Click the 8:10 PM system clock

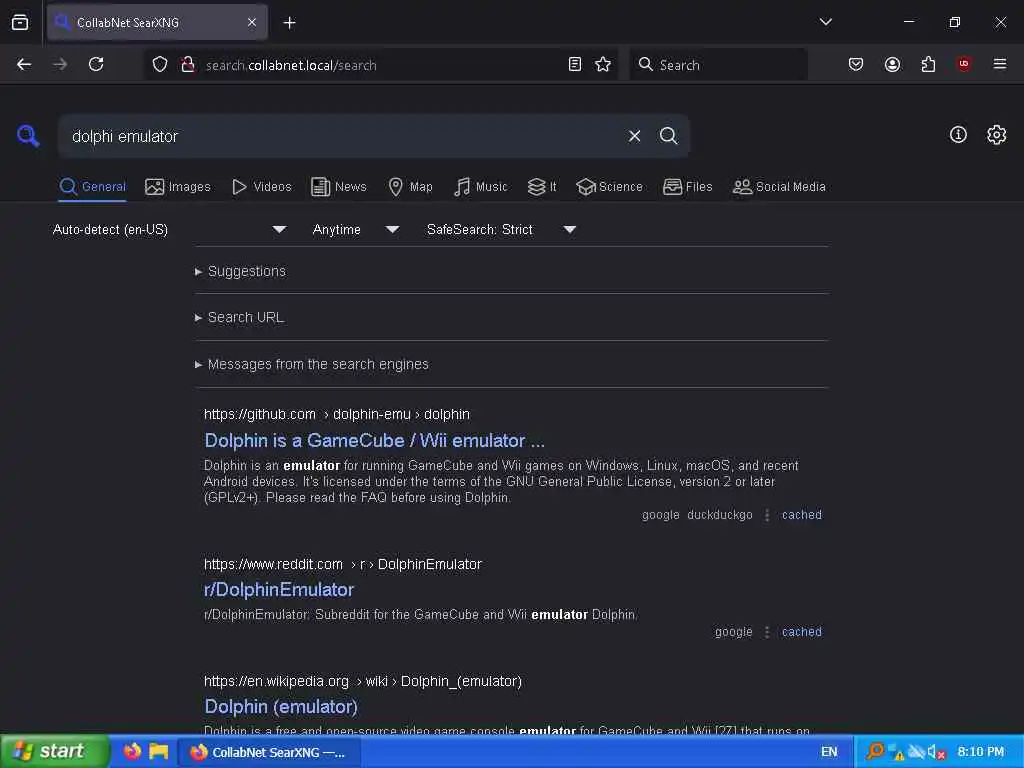click(980, 752)
